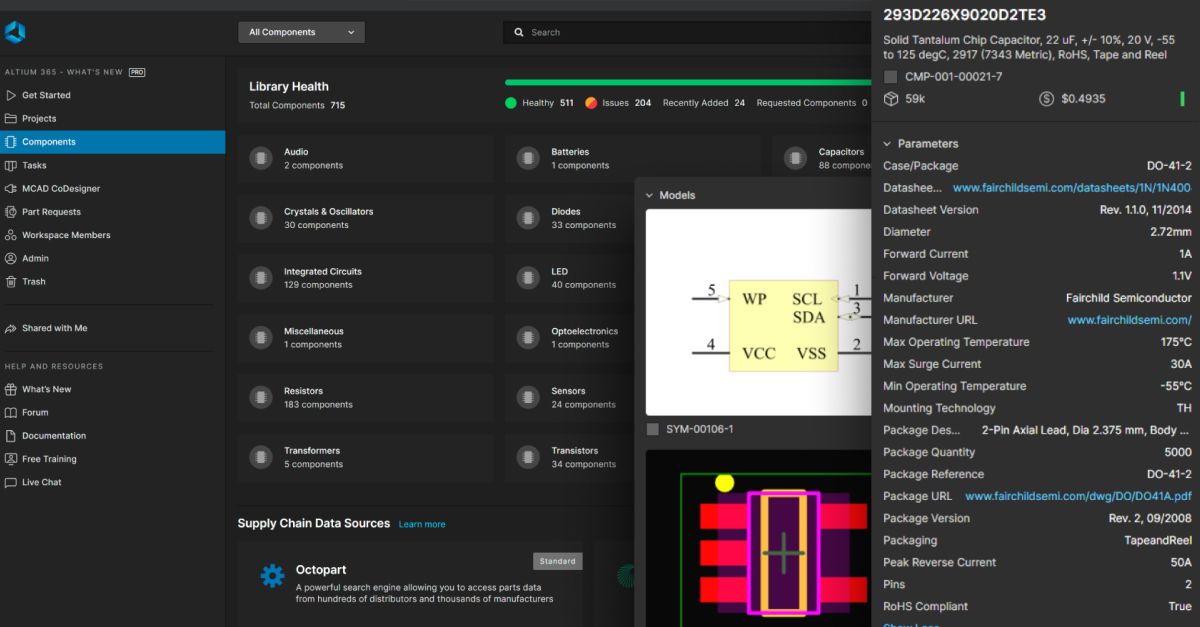
Task: Go to Workspace Members page
Action: 66,235
